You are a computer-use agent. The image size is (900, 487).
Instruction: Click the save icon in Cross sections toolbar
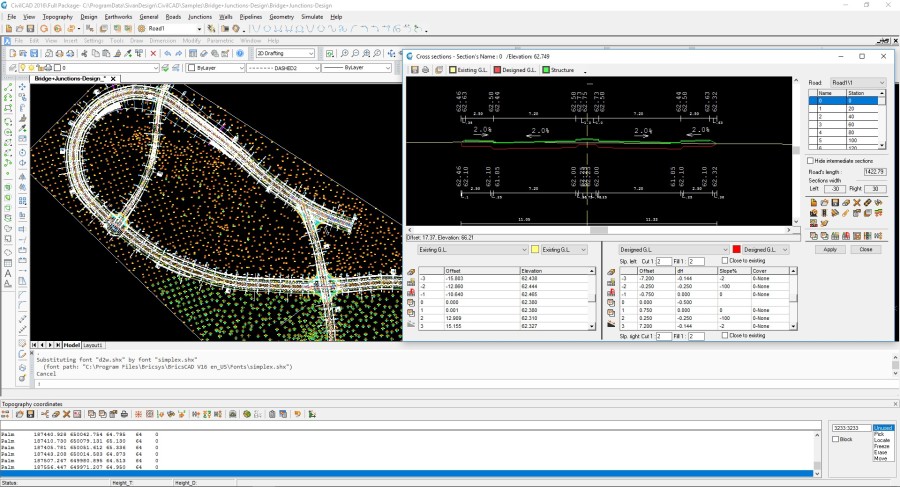[x=414, y=70]
